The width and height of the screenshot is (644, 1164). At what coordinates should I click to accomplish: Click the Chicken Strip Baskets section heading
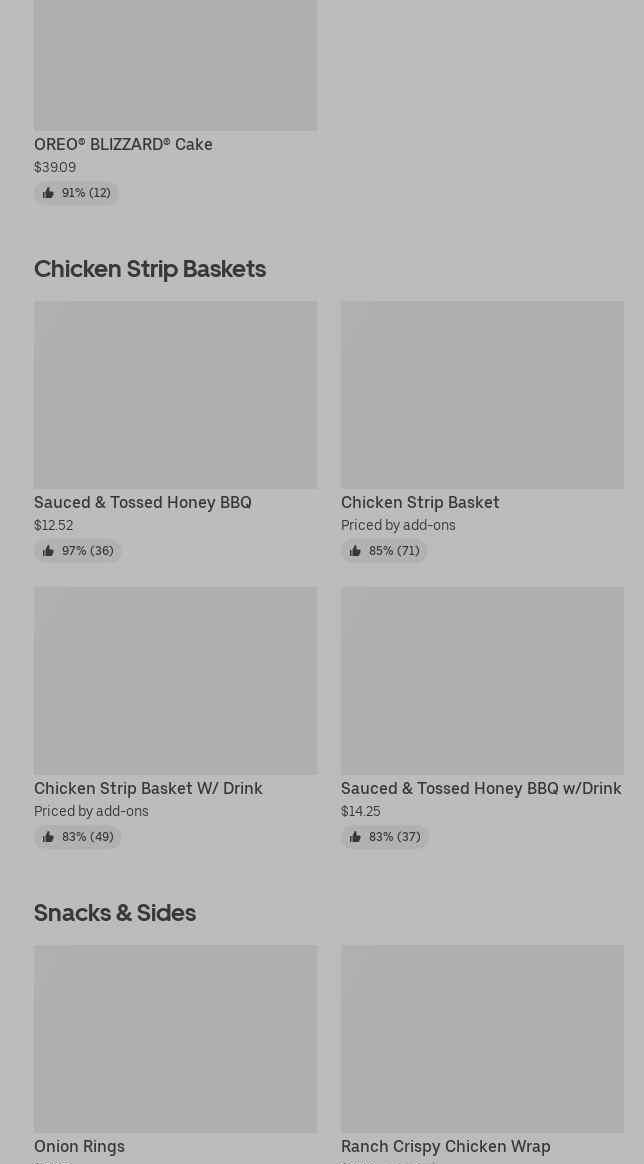coord(150,268)
